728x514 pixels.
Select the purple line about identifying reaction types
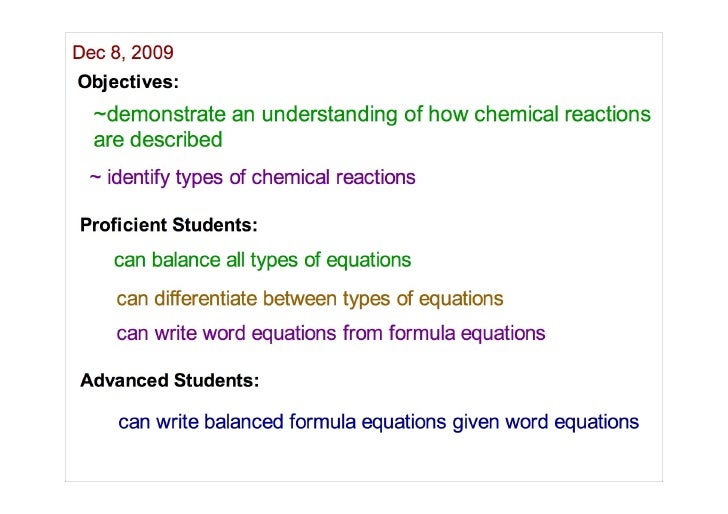(252, 178)
